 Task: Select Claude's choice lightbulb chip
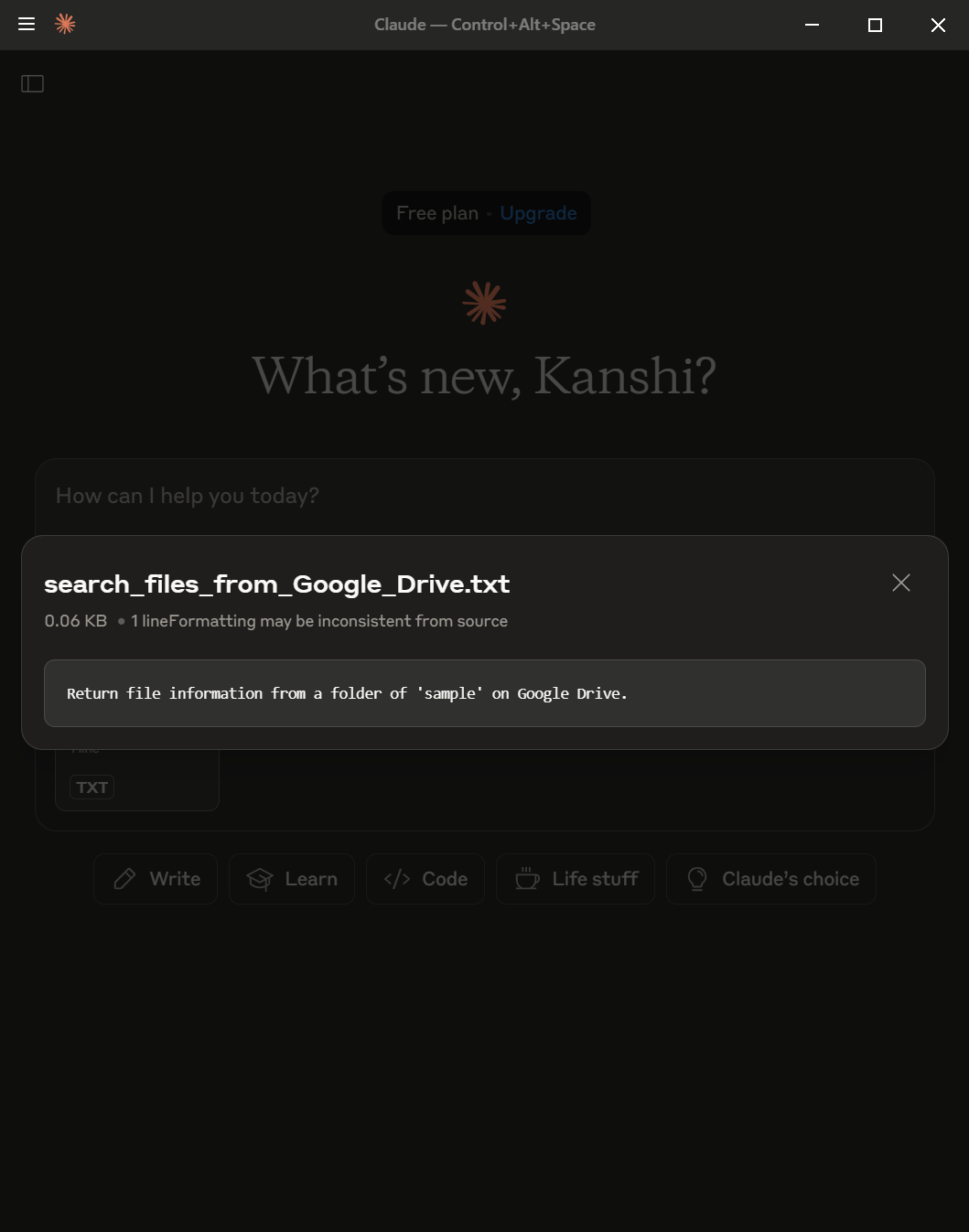771,879
